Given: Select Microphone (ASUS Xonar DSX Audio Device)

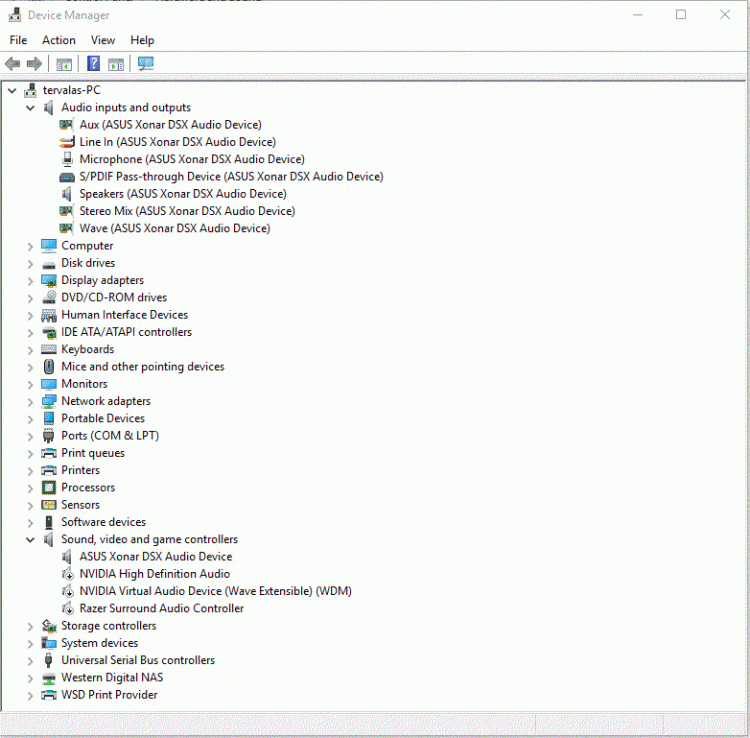Looking at the screenshot, I should [x=192, y=159].
